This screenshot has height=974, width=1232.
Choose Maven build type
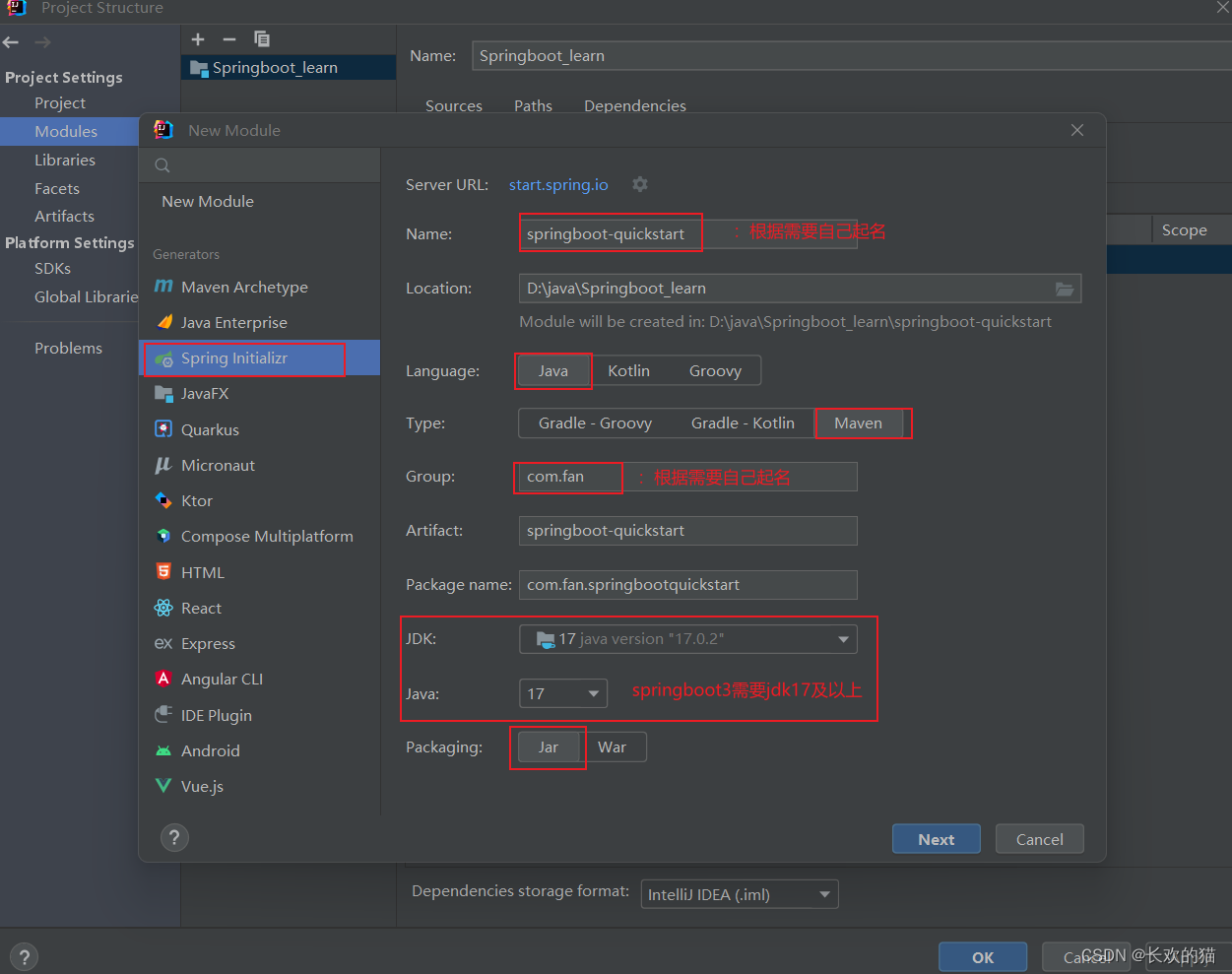(x=859, y=423)
